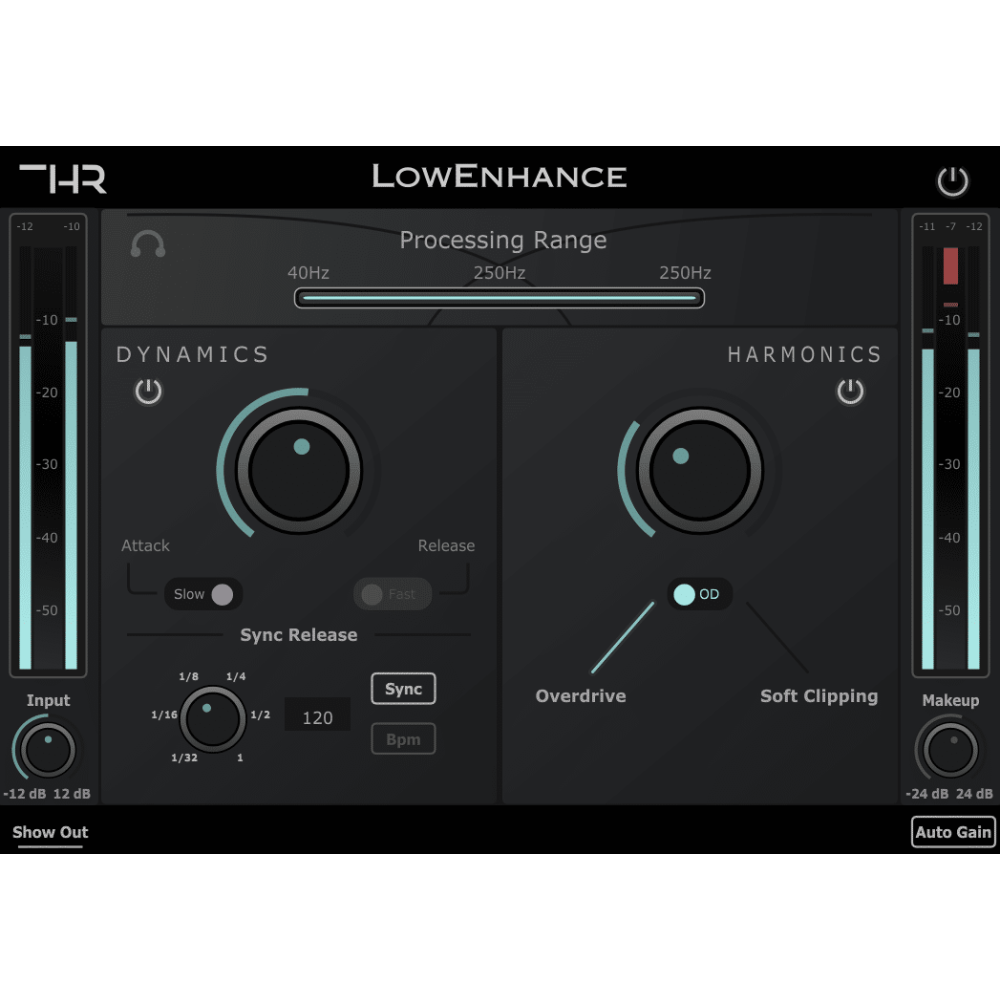The height and width of the screenshot is (1000, 1000).
Task: Toggle the main plugin power button
Action: pos(952,181)
